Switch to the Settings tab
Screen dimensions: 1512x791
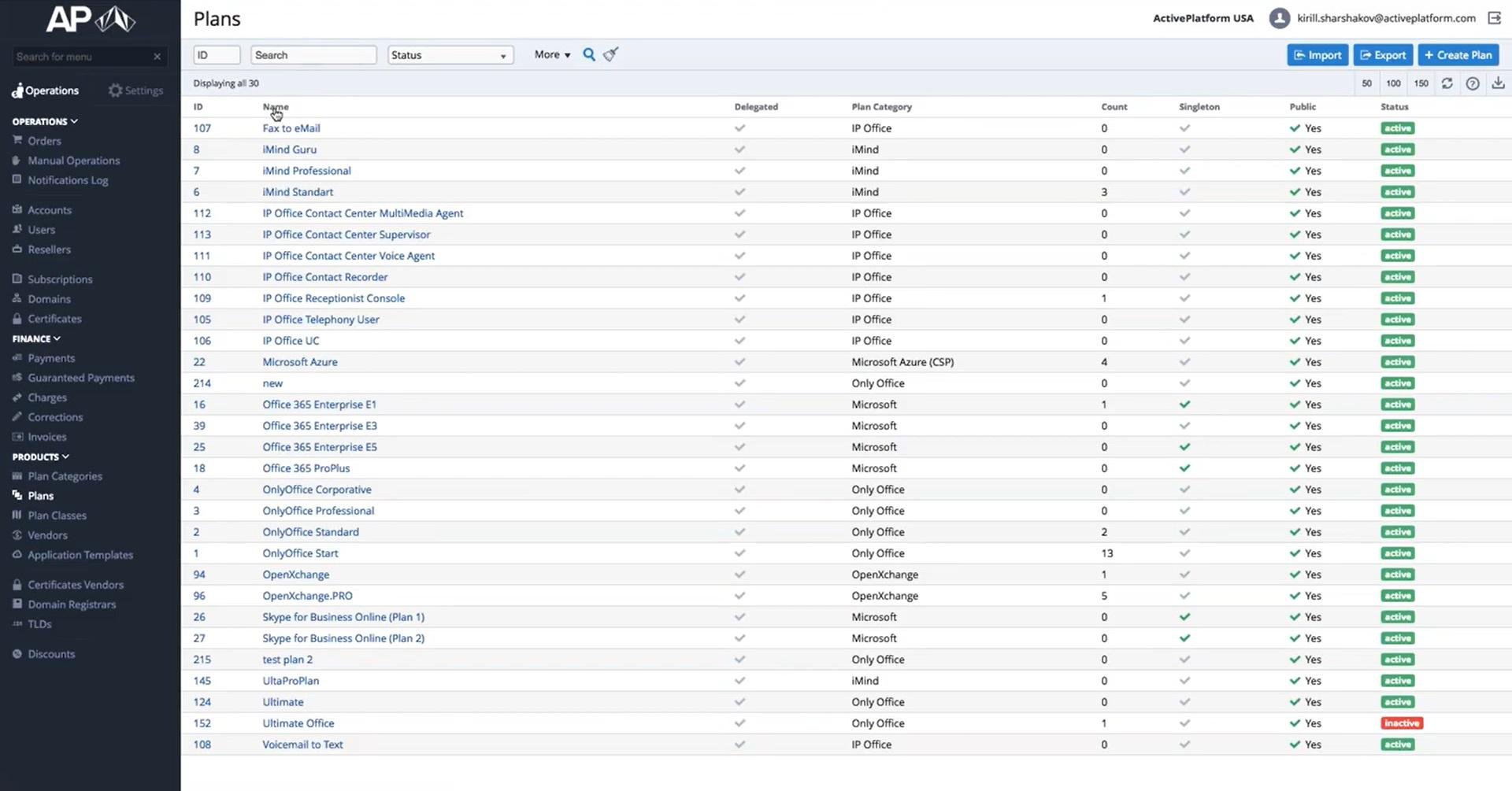136,91
